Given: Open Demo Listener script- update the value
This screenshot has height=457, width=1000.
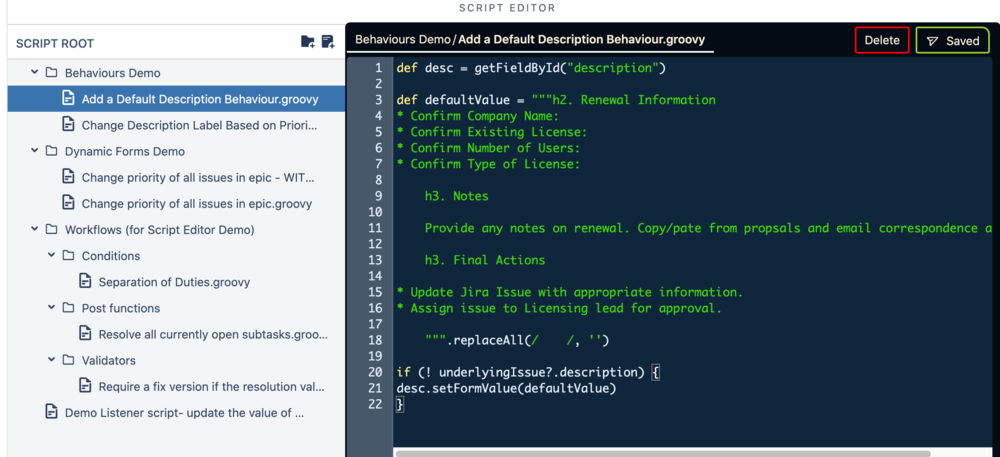Looking at the screenshot, I should [184, 412].
